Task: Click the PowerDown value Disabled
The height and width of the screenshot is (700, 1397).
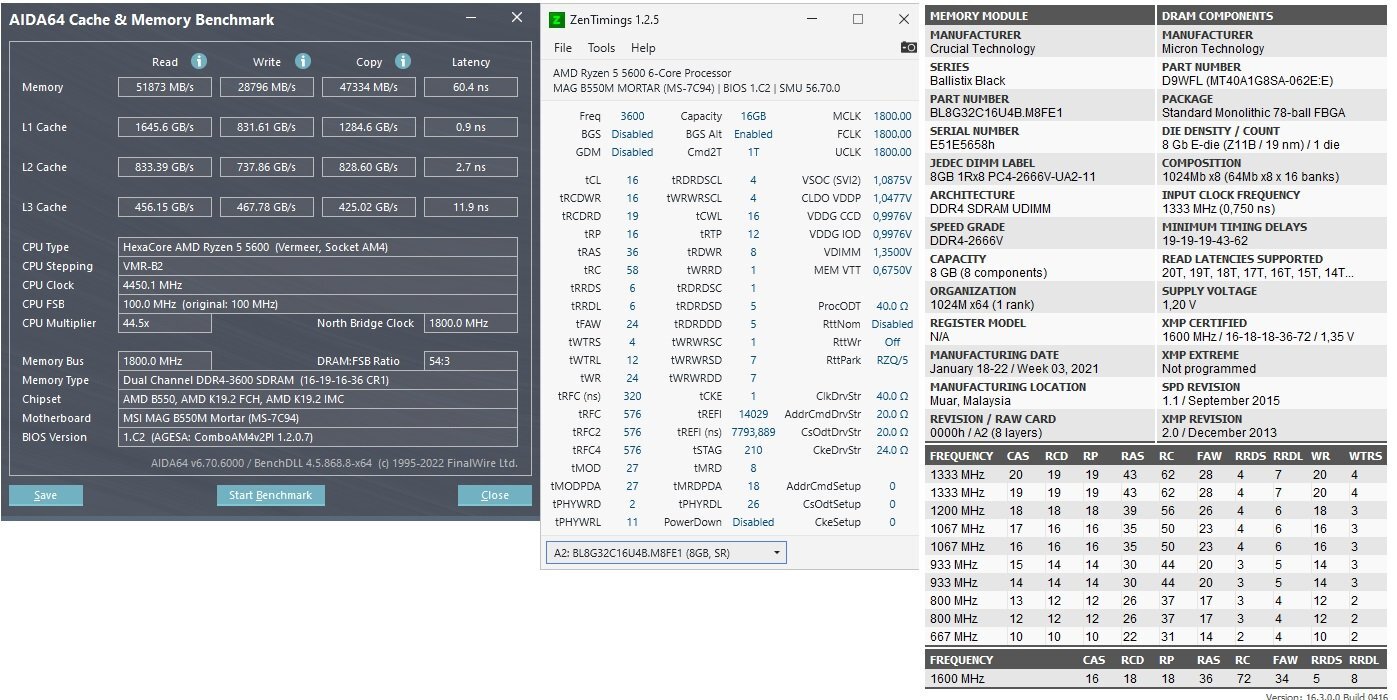Action: 753,522
